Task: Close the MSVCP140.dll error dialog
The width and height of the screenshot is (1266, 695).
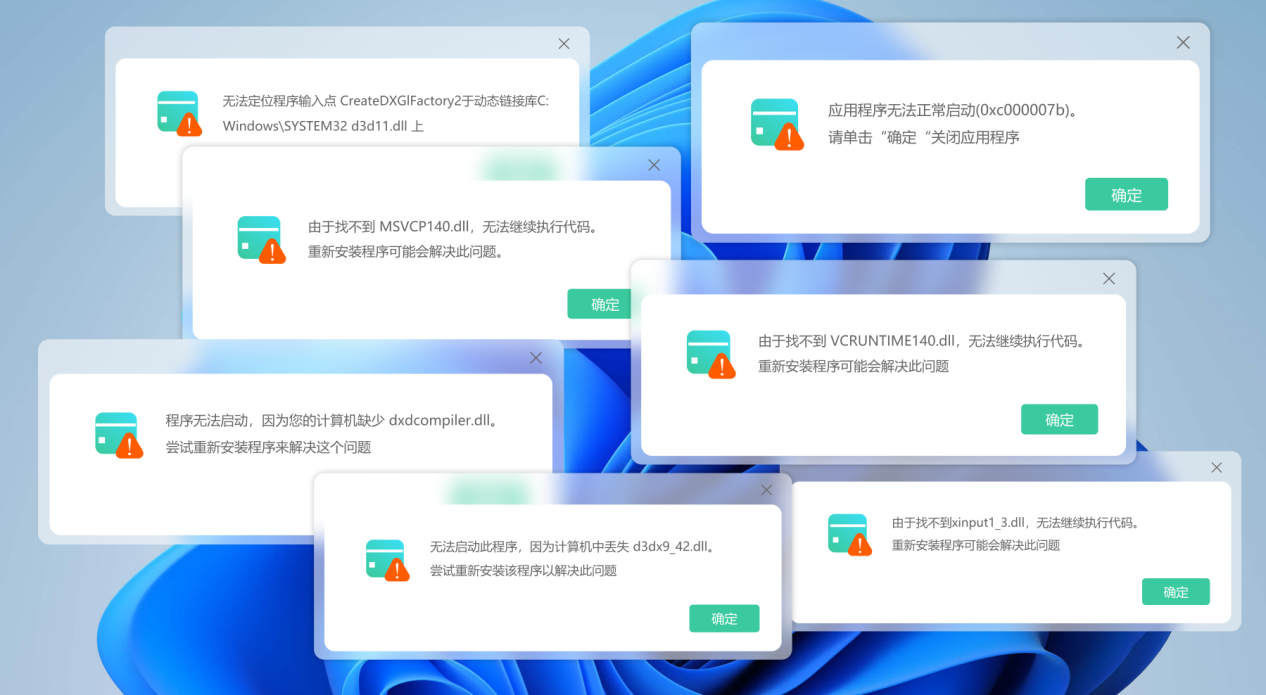Action: [654, 165]
